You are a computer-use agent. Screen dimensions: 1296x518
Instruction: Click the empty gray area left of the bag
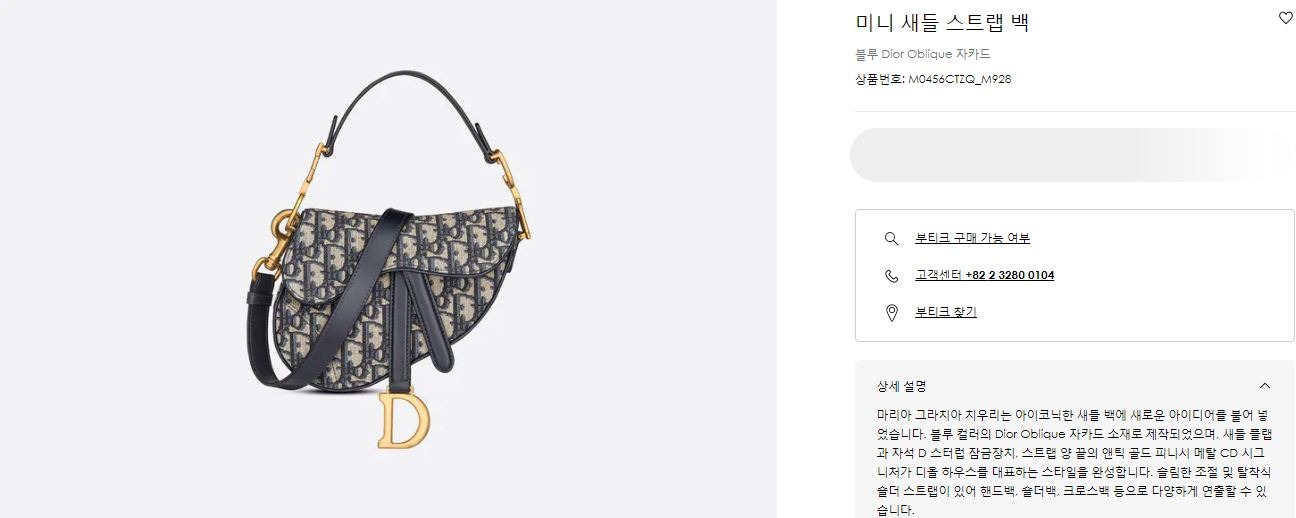point(120,259)
